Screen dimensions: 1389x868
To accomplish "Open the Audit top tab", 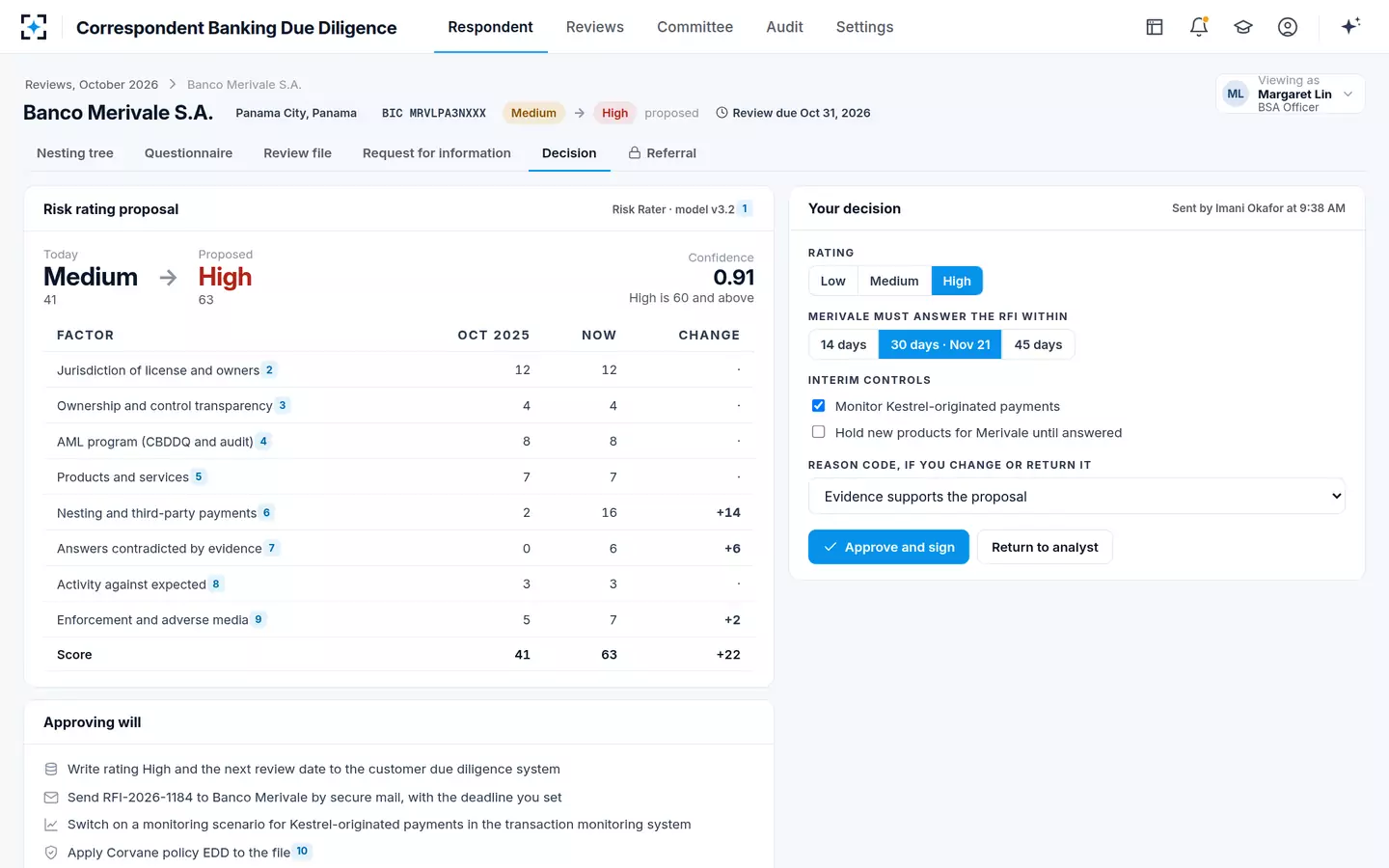I will pyautogui.click(x=784, y=27).
